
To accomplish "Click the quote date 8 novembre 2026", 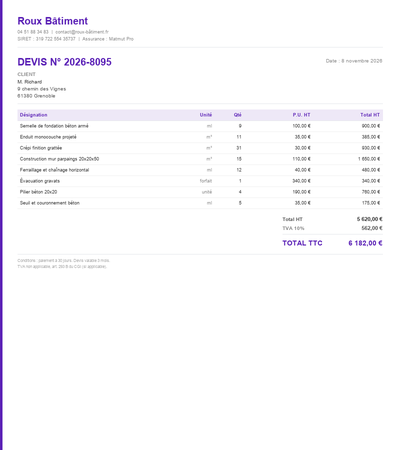I will (x=362, y=61).
